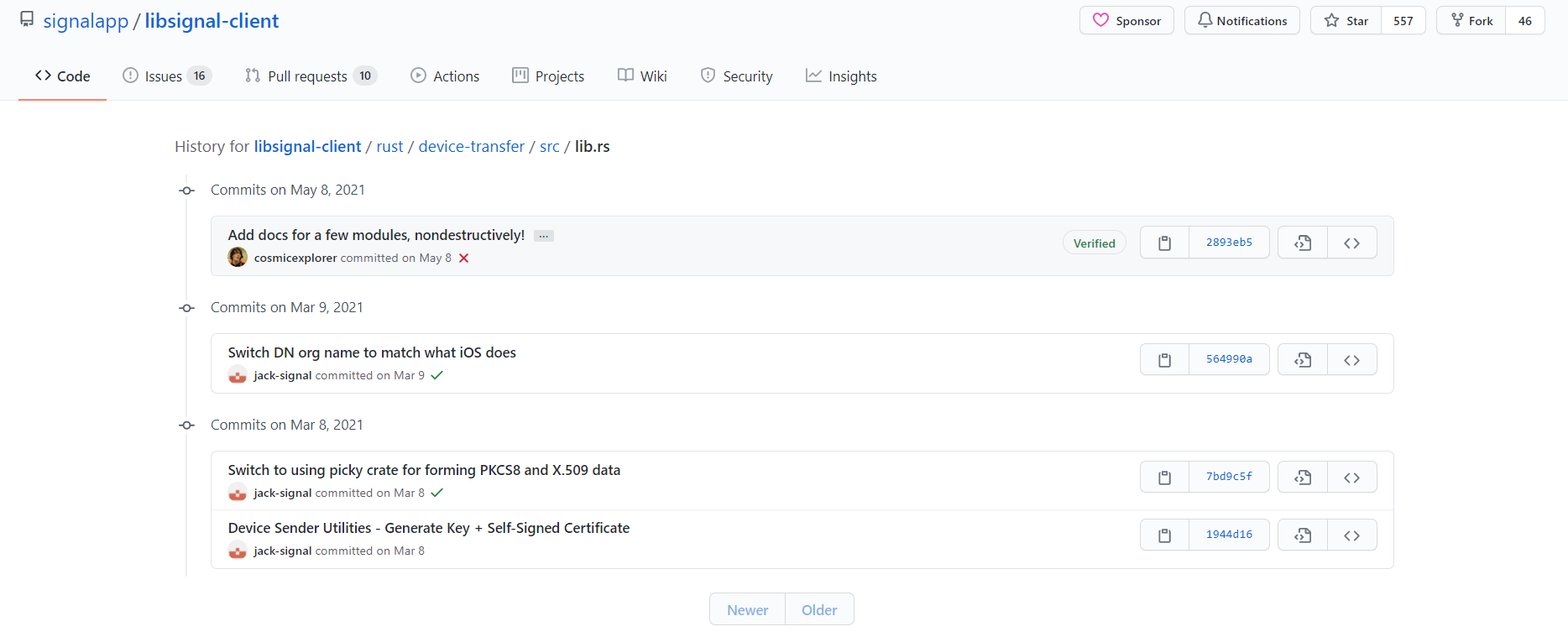View file at commit 1944d16
The width and height of the screenshot is (1568, 637).
(x=1303, y=535)
